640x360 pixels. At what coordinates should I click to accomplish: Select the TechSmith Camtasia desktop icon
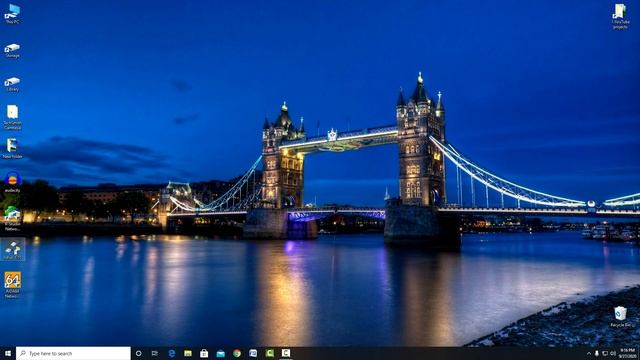click(x=12, y=117)
